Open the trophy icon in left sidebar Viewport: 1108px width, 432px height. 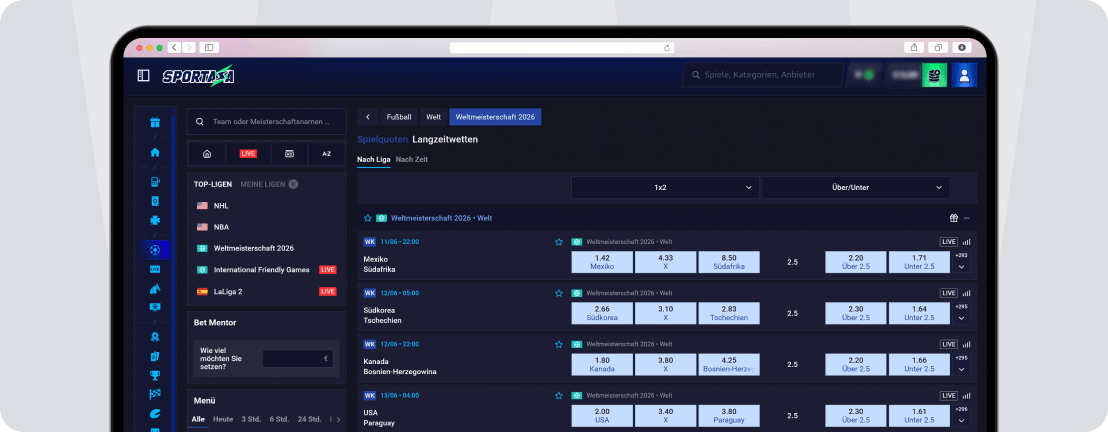pyautogui.click(x=155, y=375)
